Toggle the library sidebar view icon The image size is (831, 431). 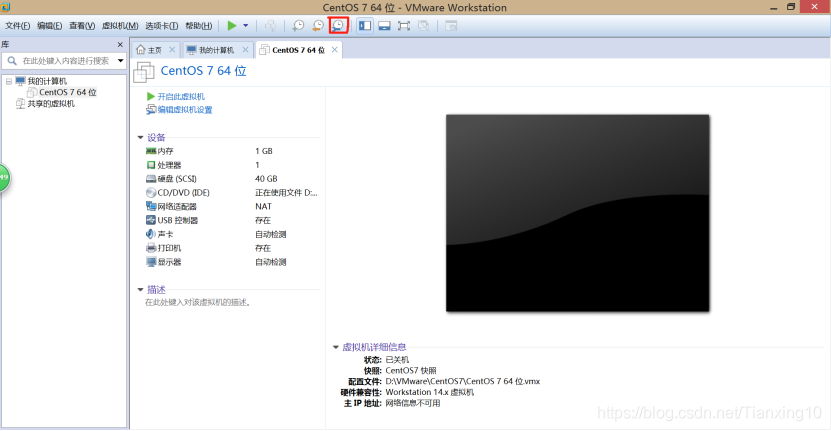[x=365, y=25]
